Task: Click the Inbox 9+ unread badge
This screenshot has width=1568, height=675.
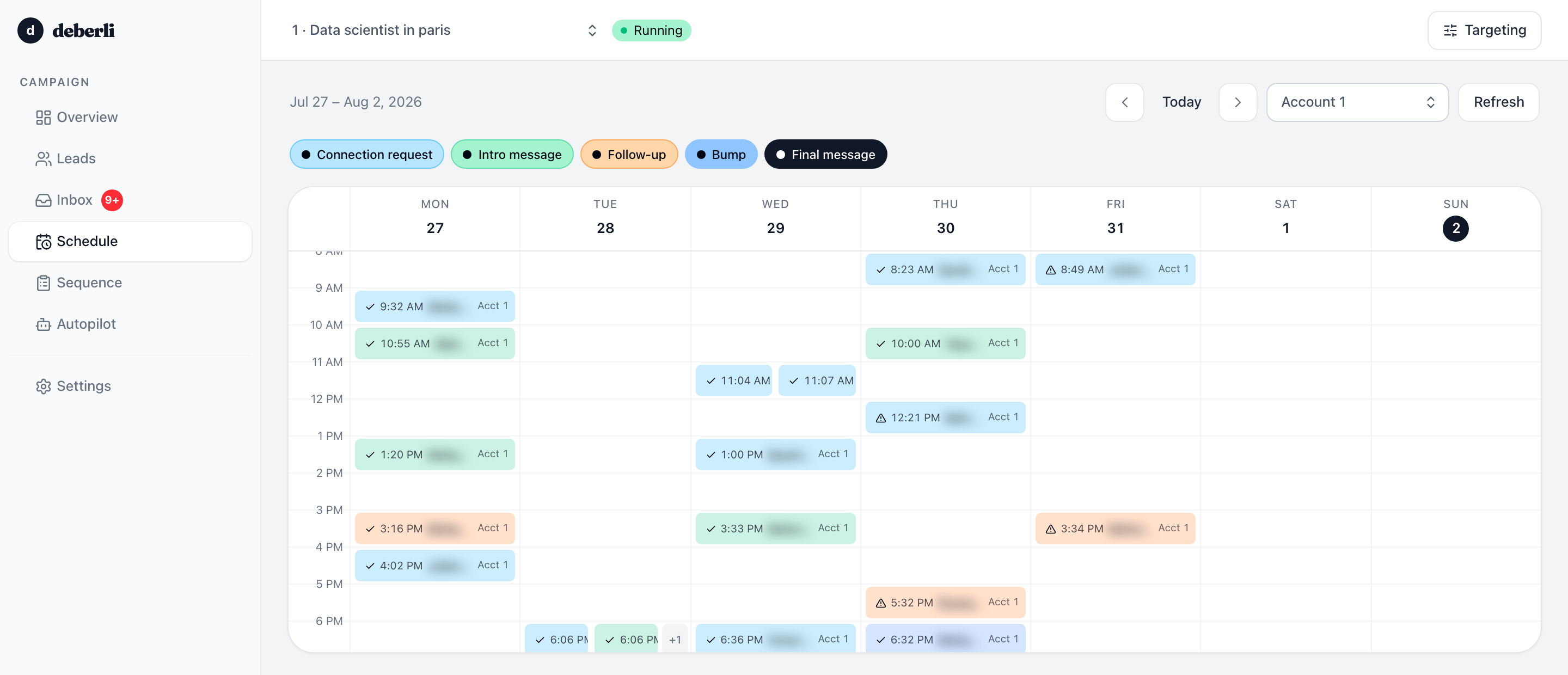Action: click(112, 200)
